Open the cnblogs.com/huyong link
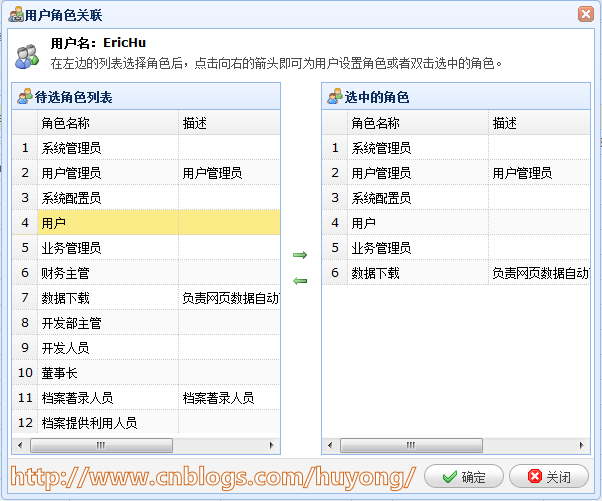Image resolution: width=602 pixels, height=501 pixels. 213,477
